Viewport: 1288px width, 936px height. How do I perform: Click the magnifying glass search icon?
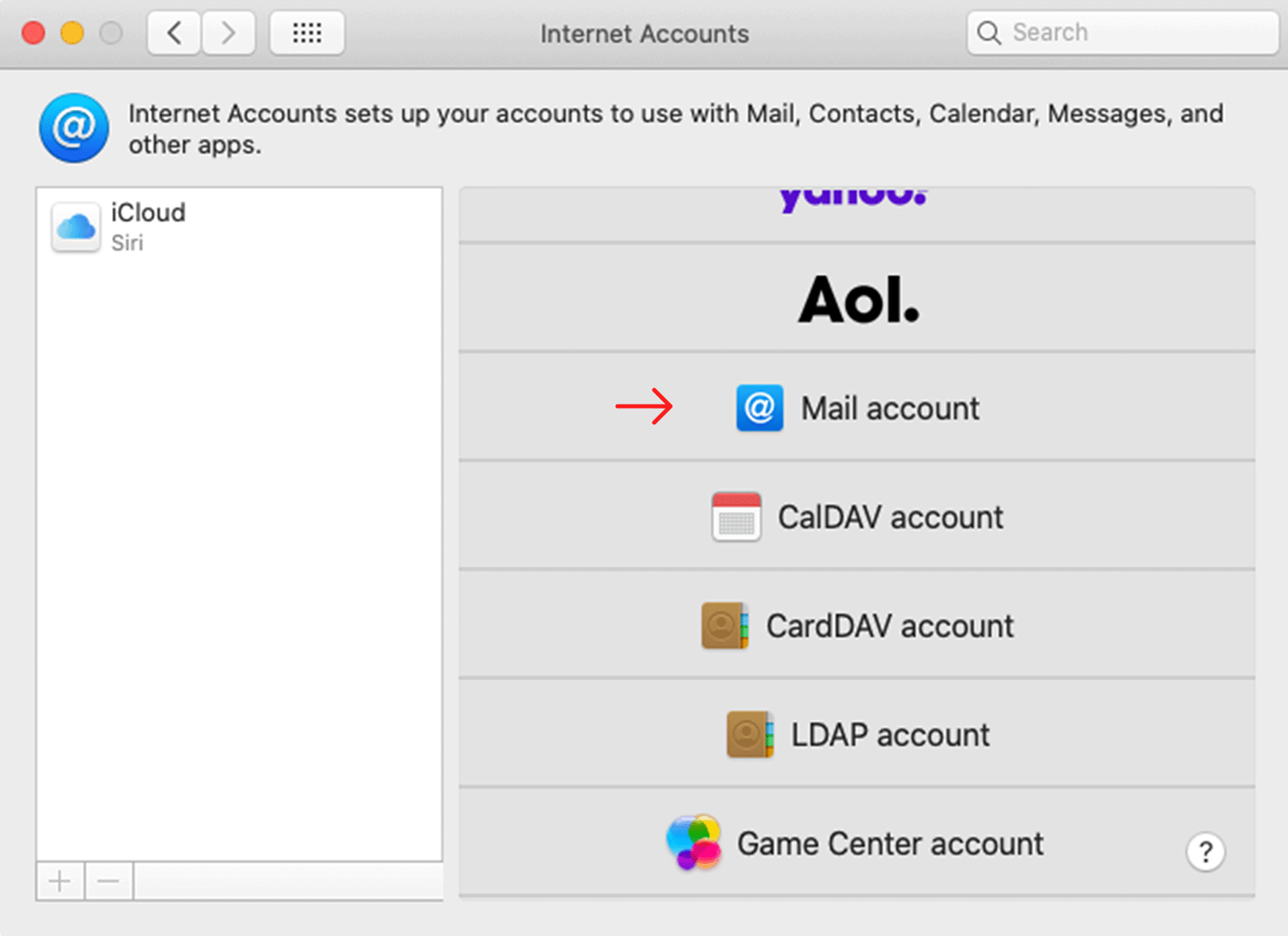(x=989, y=33)
